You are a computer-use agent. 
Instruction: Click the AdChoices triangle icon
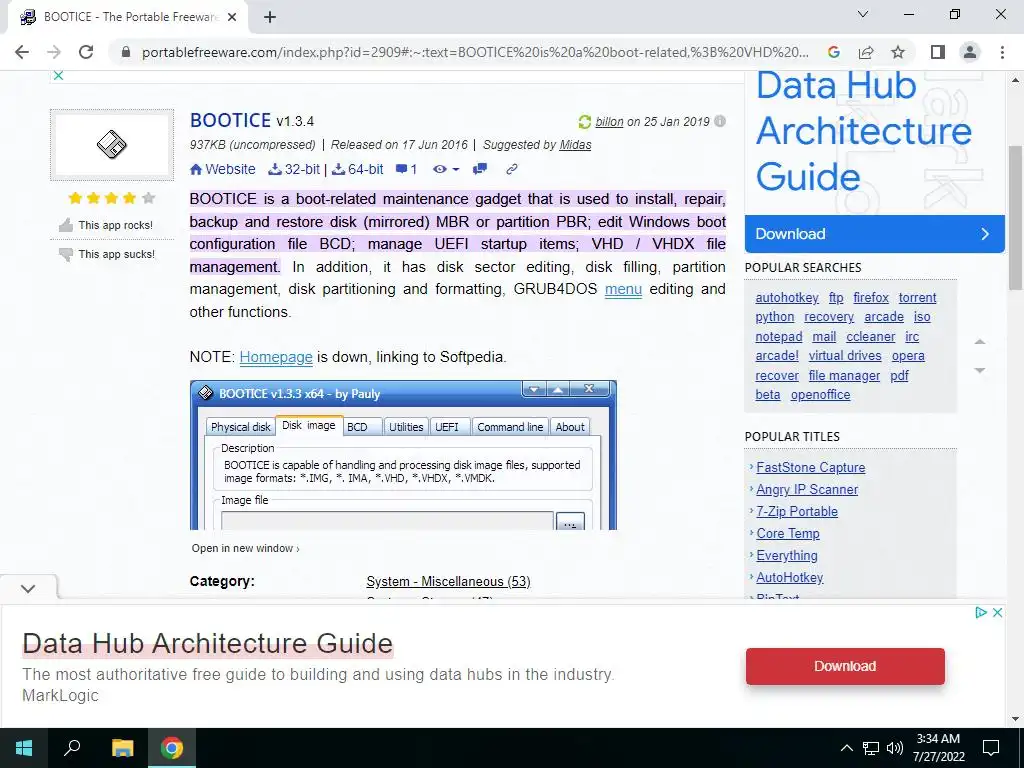pyautogui.click(x=980, y=613)
